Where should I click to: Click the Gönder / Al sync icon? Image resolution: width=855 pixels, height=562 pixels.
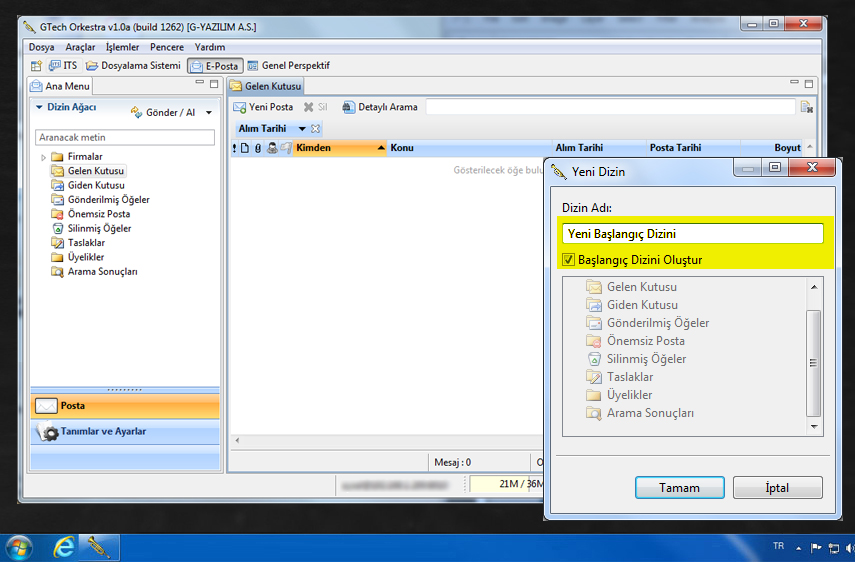[x=136, y=112]
